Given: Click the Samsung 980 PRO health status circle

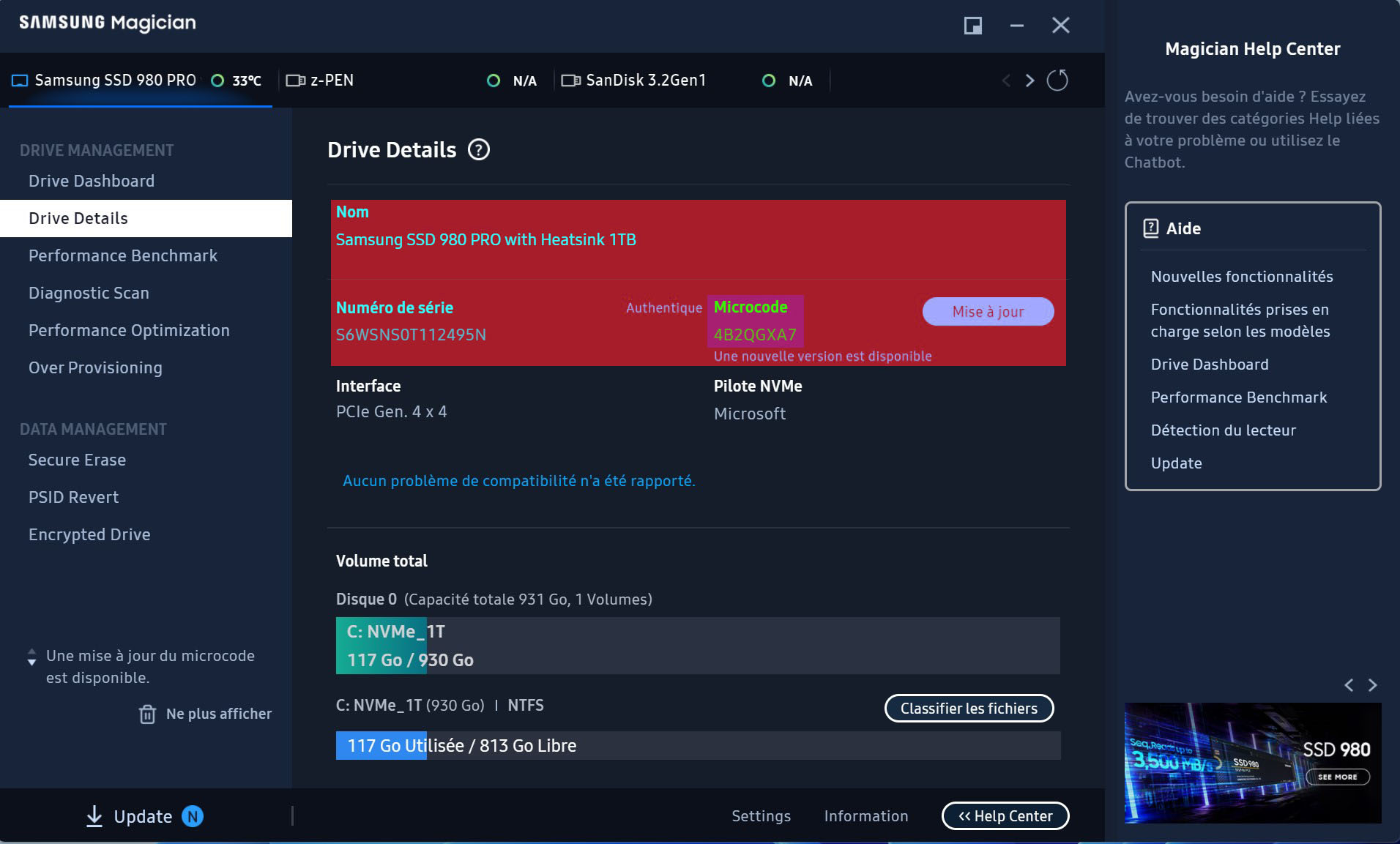Looking at the screenshot, I should coord(217,81).
